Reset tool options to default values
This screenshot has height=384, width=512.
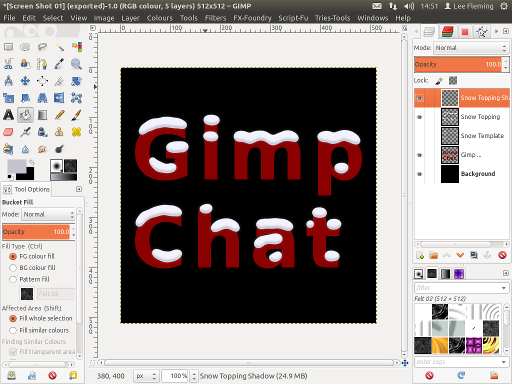73,376
